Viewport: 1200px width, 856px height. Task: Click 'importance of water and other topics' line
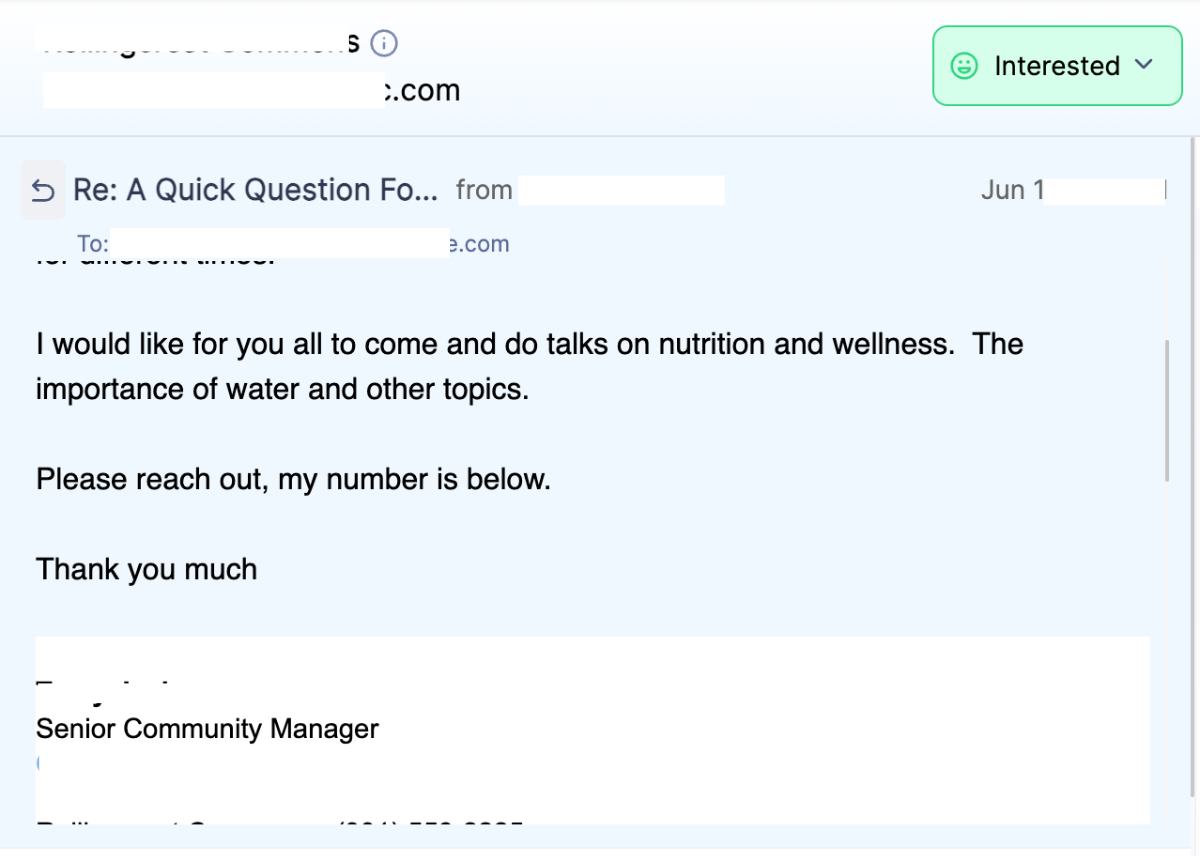(x=282, y=389)
